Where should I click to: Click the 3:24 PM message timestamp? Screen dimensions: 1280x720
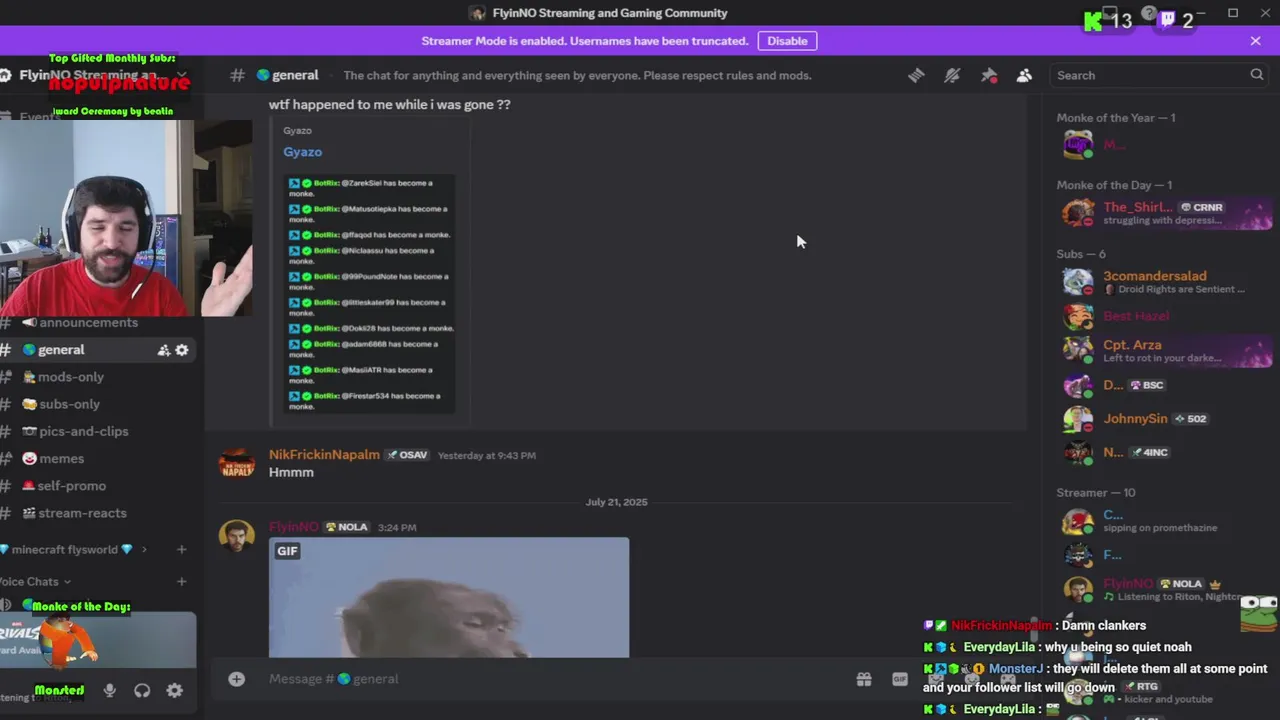397,528
